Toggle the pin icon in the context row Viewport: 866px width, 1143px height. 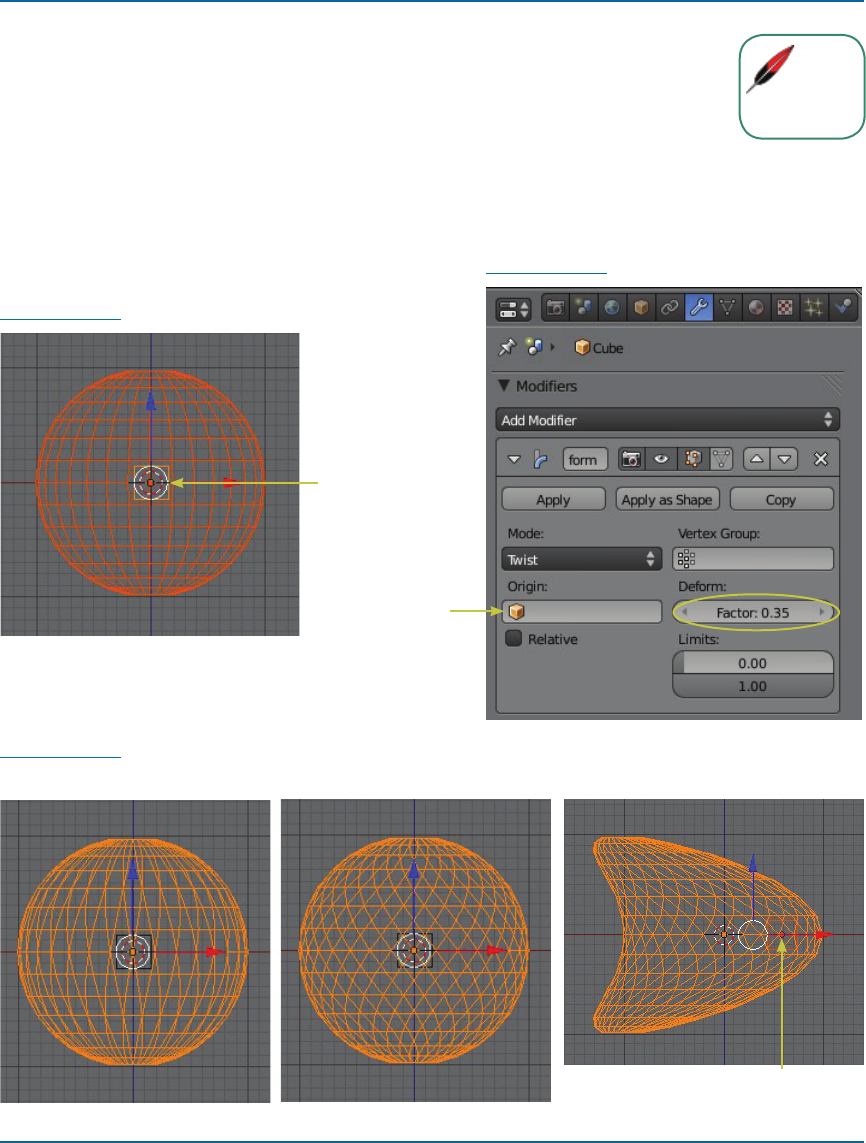[507, 348]
